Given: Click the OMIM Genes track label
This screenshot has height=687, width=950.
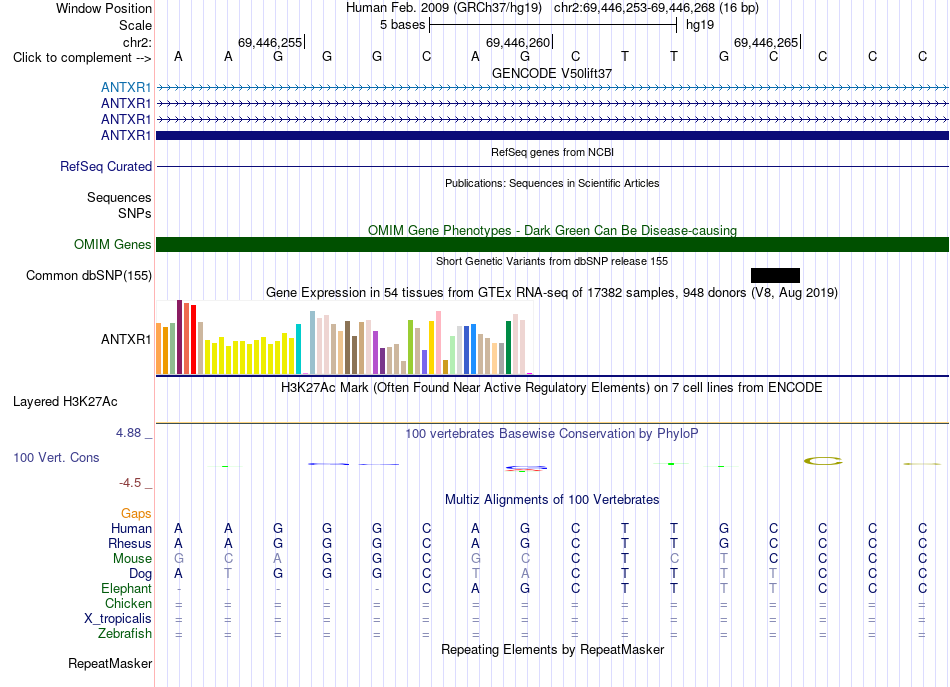Looking at the screenshot, I should tap(113, 245).
